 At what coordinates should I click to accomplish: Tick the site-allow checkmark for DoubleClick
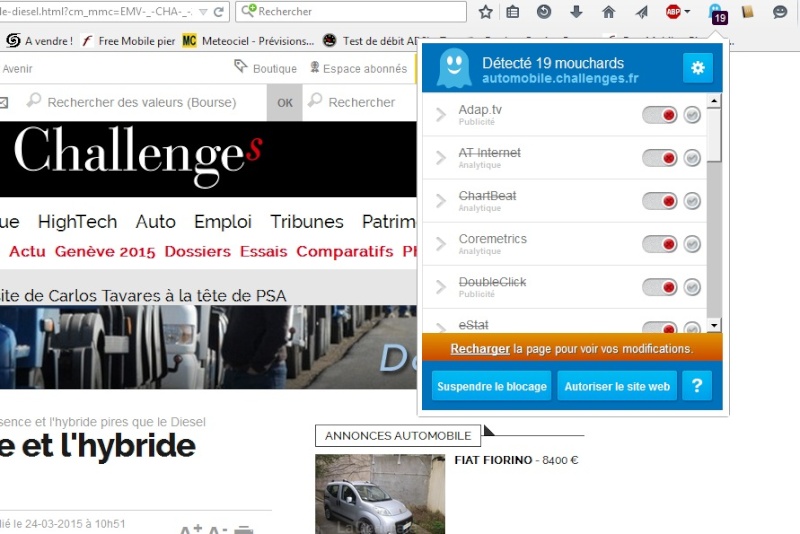pyautogui.click(x=692, y=287)
